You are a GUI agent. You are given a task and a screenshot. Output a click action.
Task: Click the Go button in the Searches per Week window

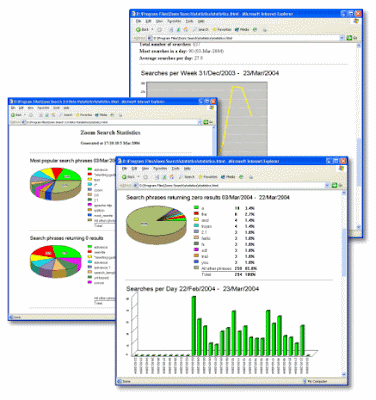click(x=352, y=38)
